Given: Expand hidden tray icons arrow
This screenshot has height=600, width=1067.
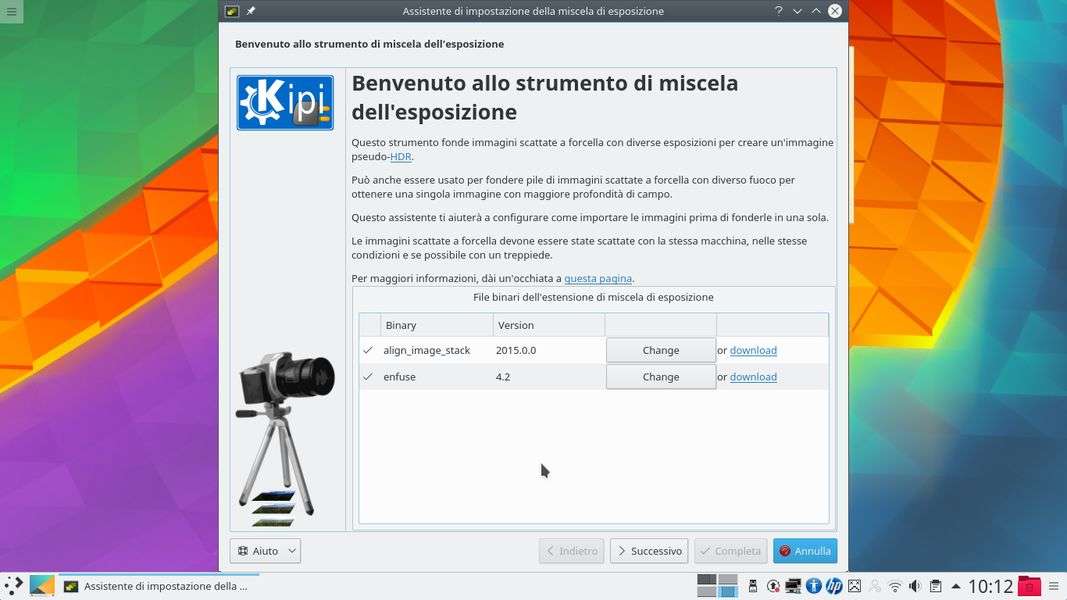Looking at the screenshot, I should point(956,586).
